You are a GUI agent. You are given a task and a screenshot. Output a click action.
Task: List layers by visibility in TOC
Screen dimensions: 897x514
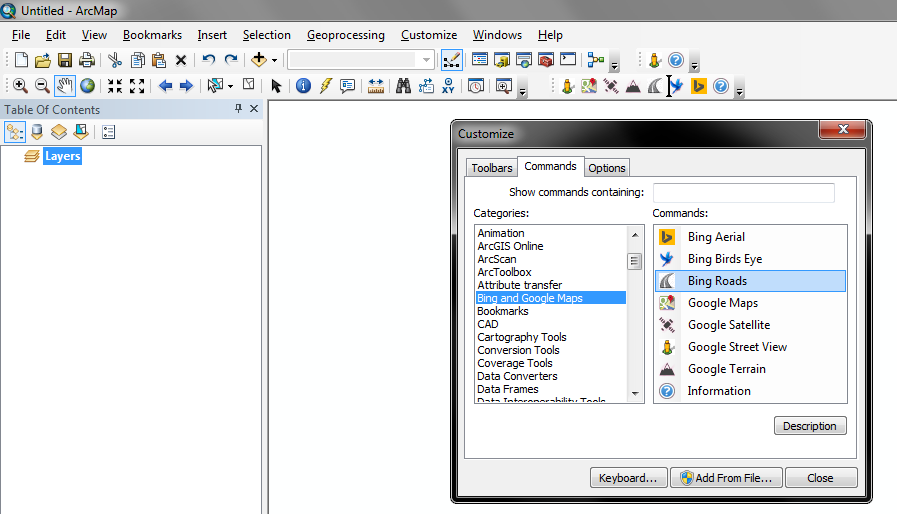59,132
